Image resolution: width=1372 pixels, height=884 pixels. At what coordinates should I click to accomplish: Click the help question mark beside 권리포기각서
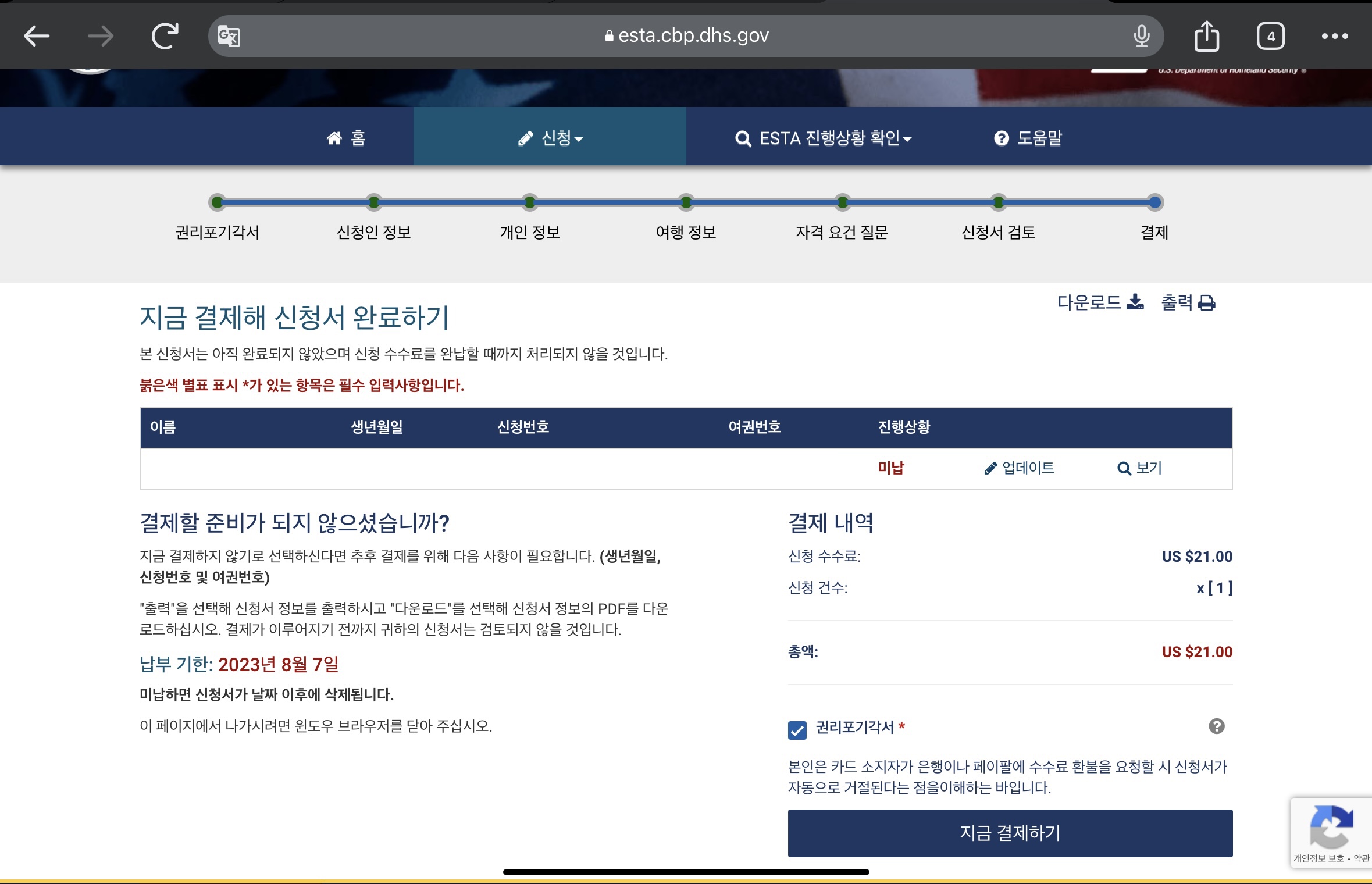click(1216, 726)
